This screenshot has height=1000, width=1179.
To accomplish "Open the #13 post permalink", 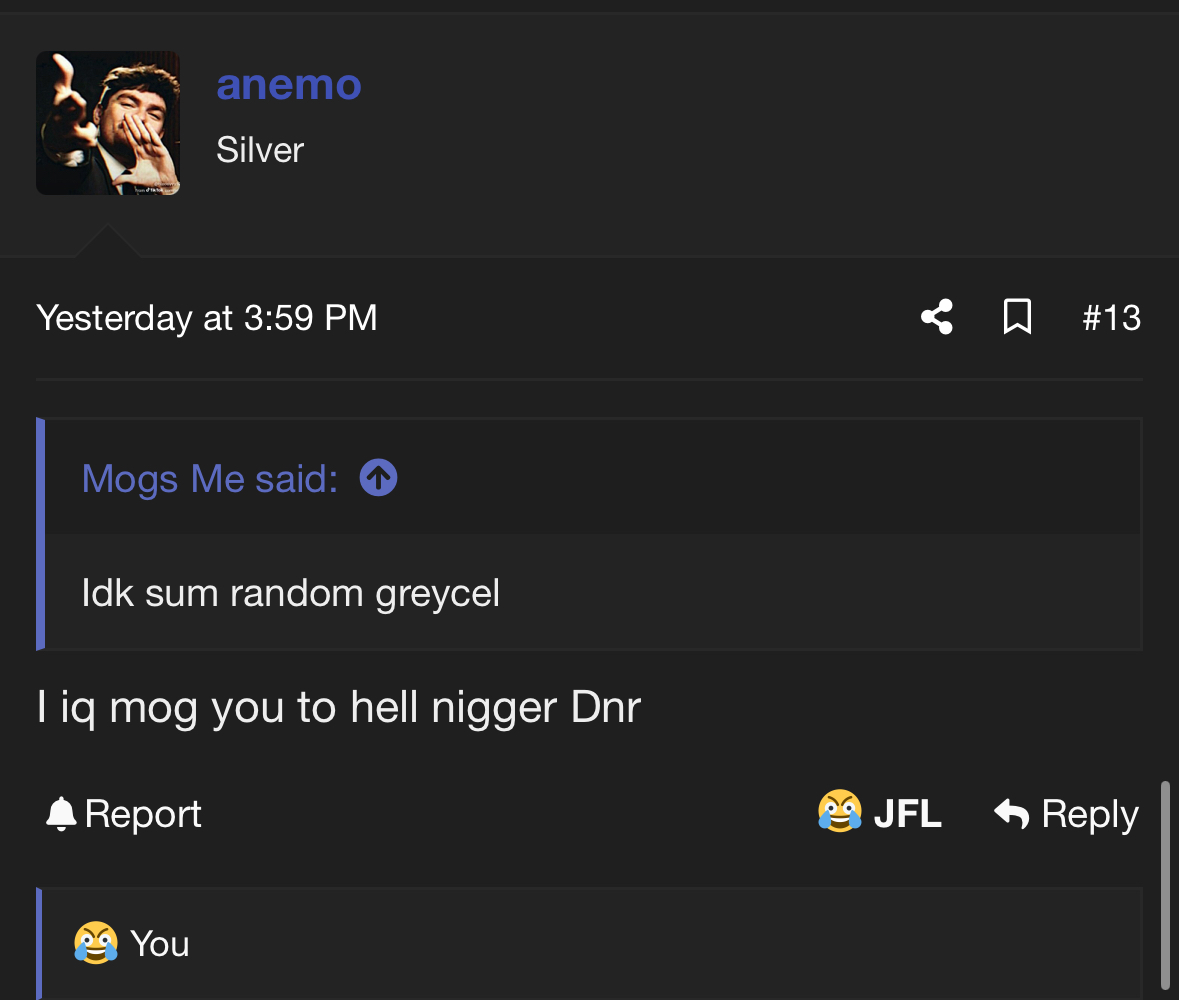I will (x=1111, y=318).
